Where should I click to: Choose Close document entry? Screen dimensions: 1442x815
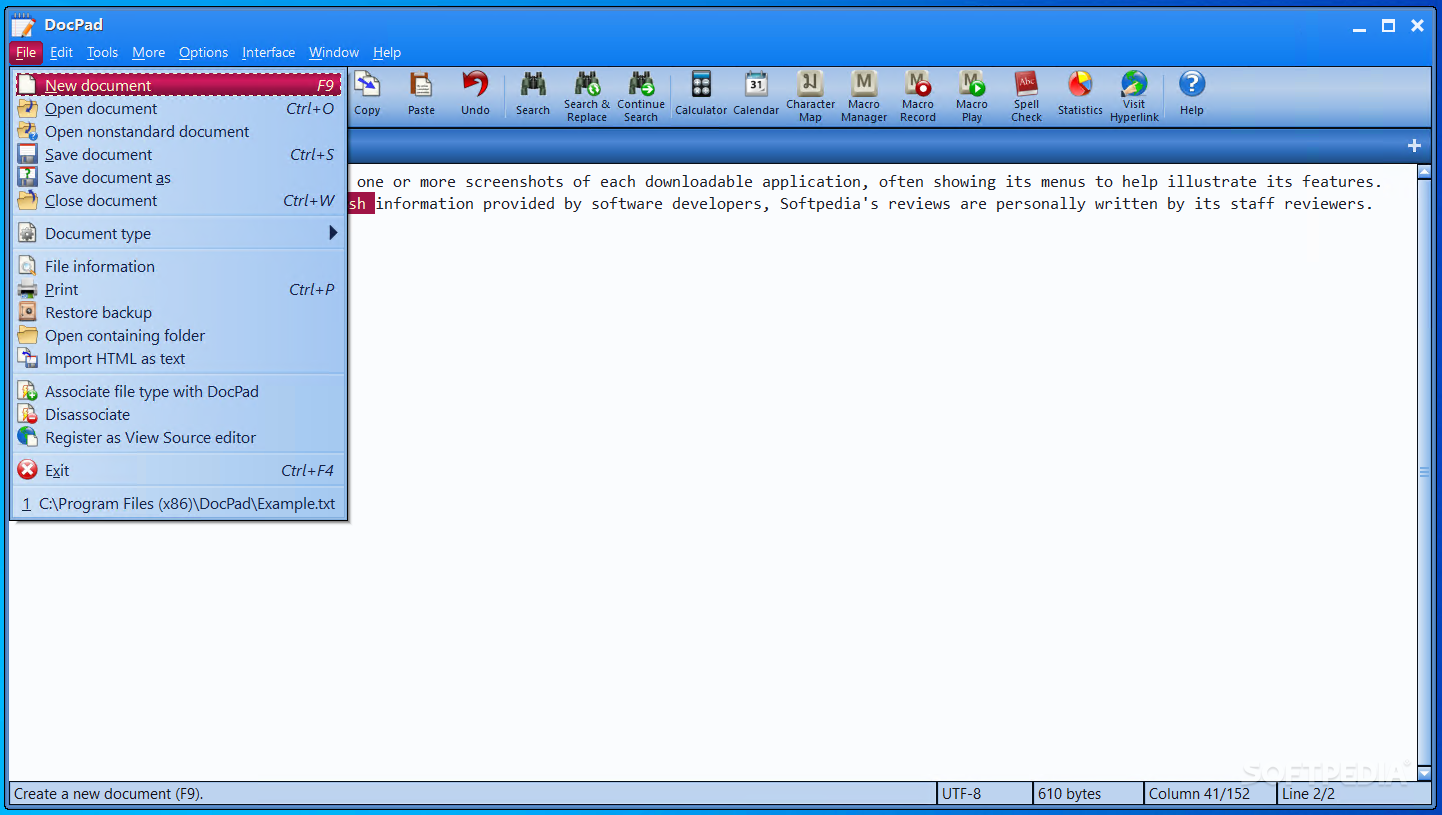point(179,201)
